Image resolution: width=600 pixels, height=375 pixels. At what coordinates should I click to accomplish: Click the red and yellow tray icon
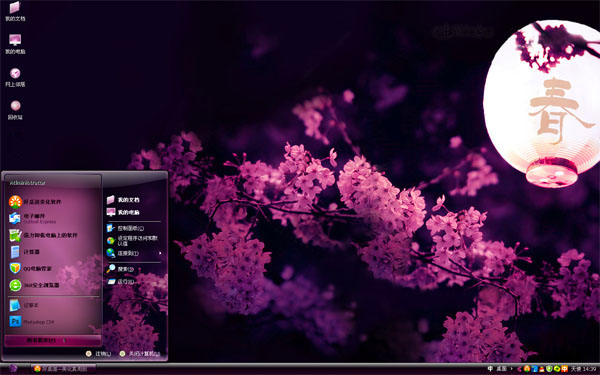tap(542, 369)
